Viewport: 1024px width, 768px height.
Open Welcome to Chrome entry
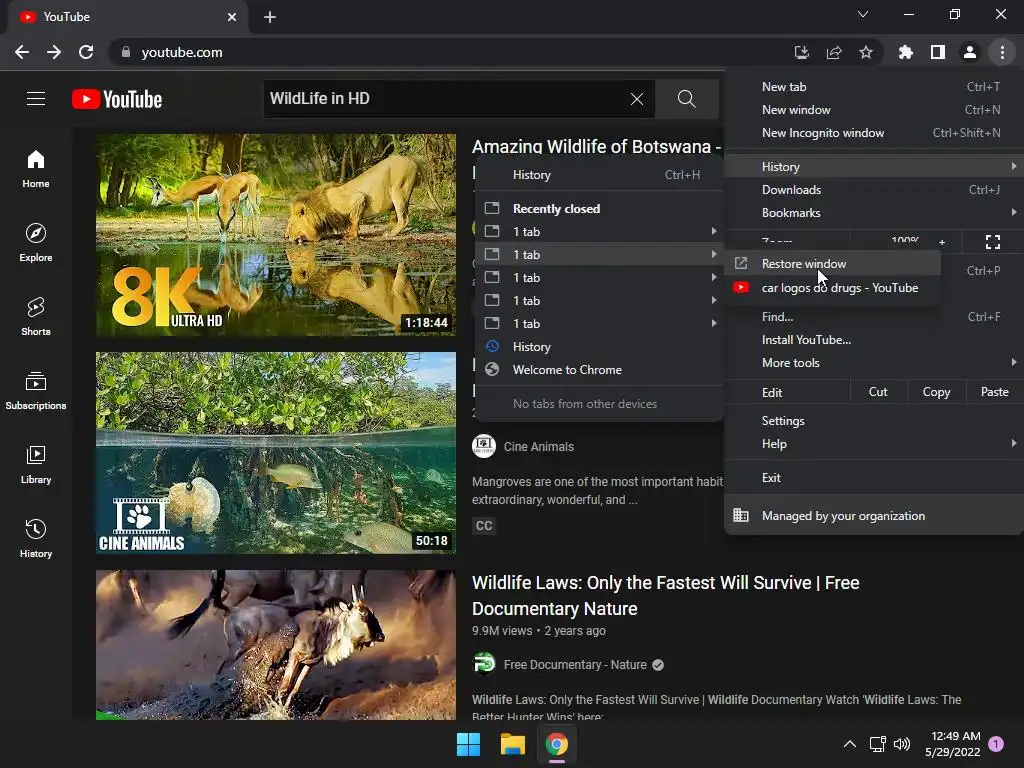click(599, 370)
